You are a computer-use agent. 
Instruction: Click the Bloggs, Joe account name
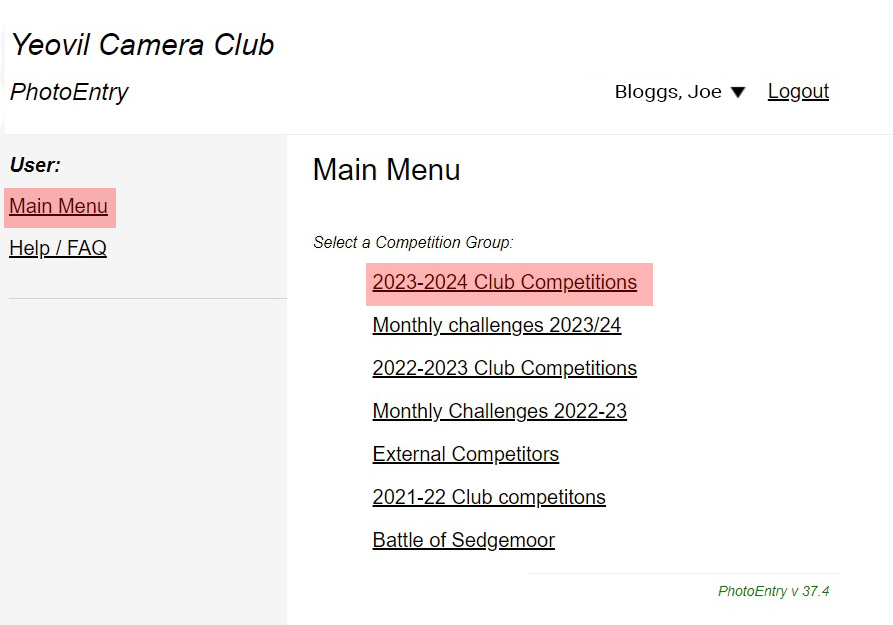tap(667, 92)
